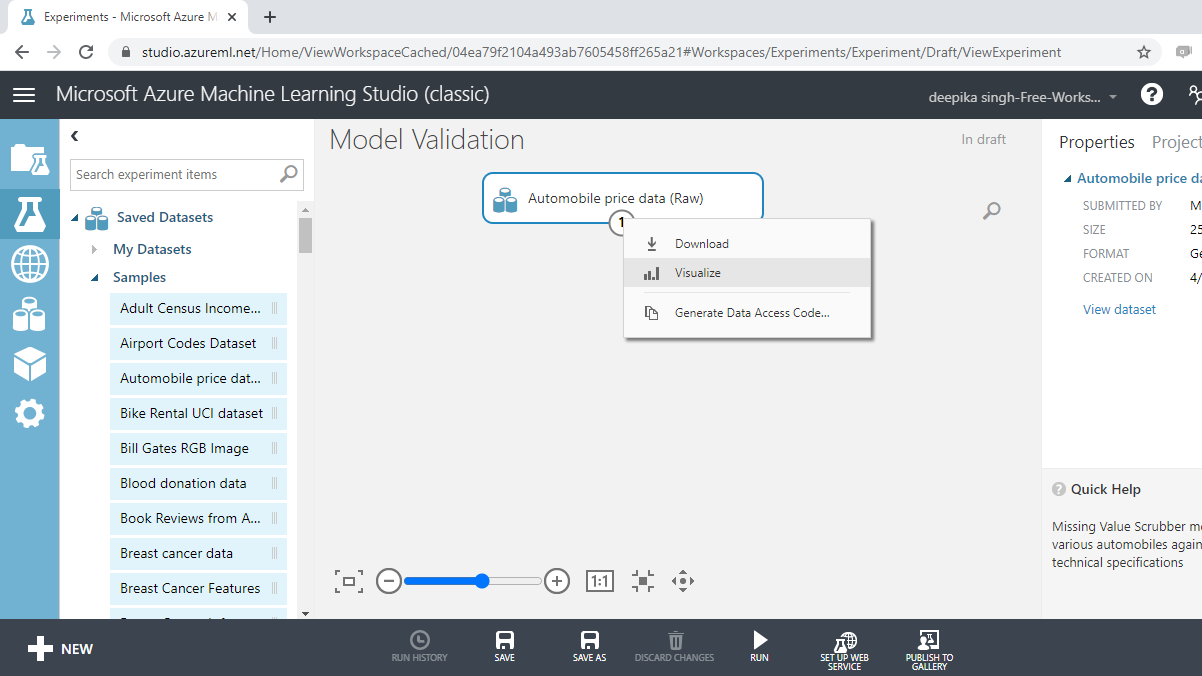Bookmark this page with star icon
The width and height of the screenshot is (1202, 676).
click(x=1144, y=52)
